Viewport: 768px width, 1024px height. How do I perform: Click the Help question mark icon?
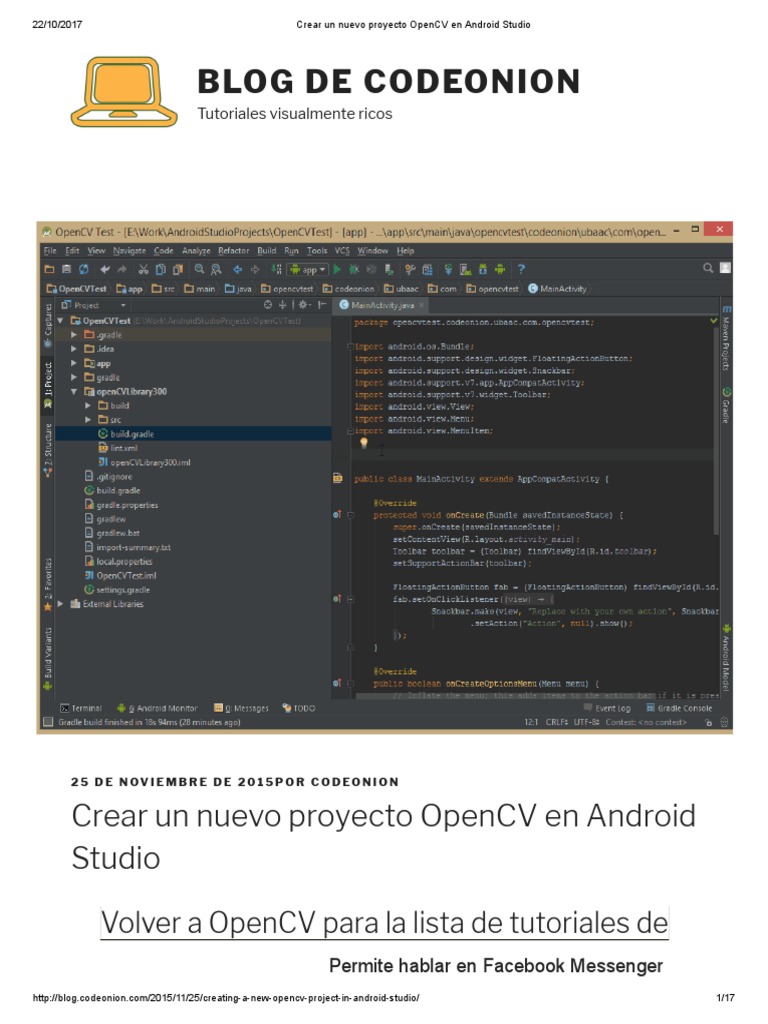521,269
